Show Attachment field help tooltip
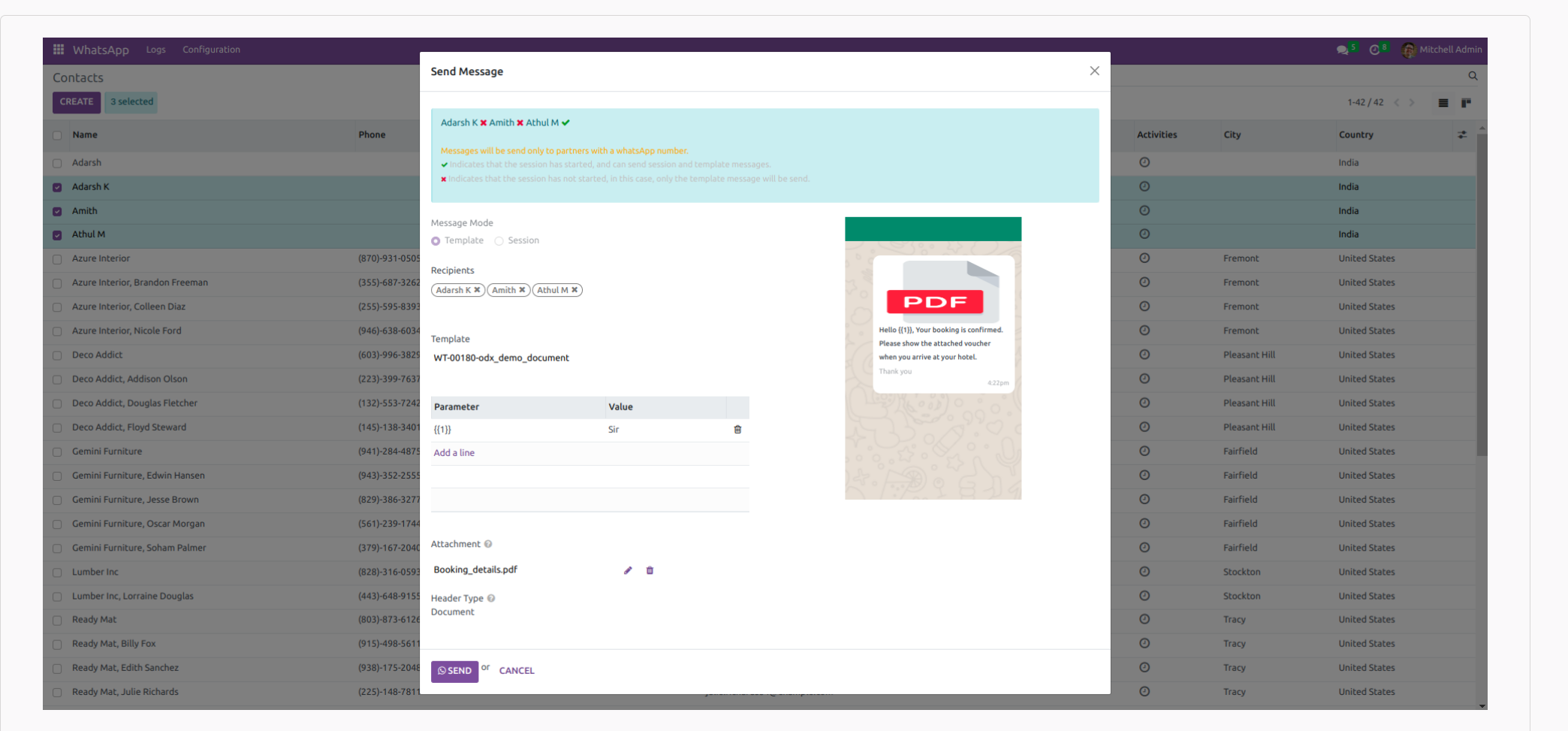 (x=488, y=544)
